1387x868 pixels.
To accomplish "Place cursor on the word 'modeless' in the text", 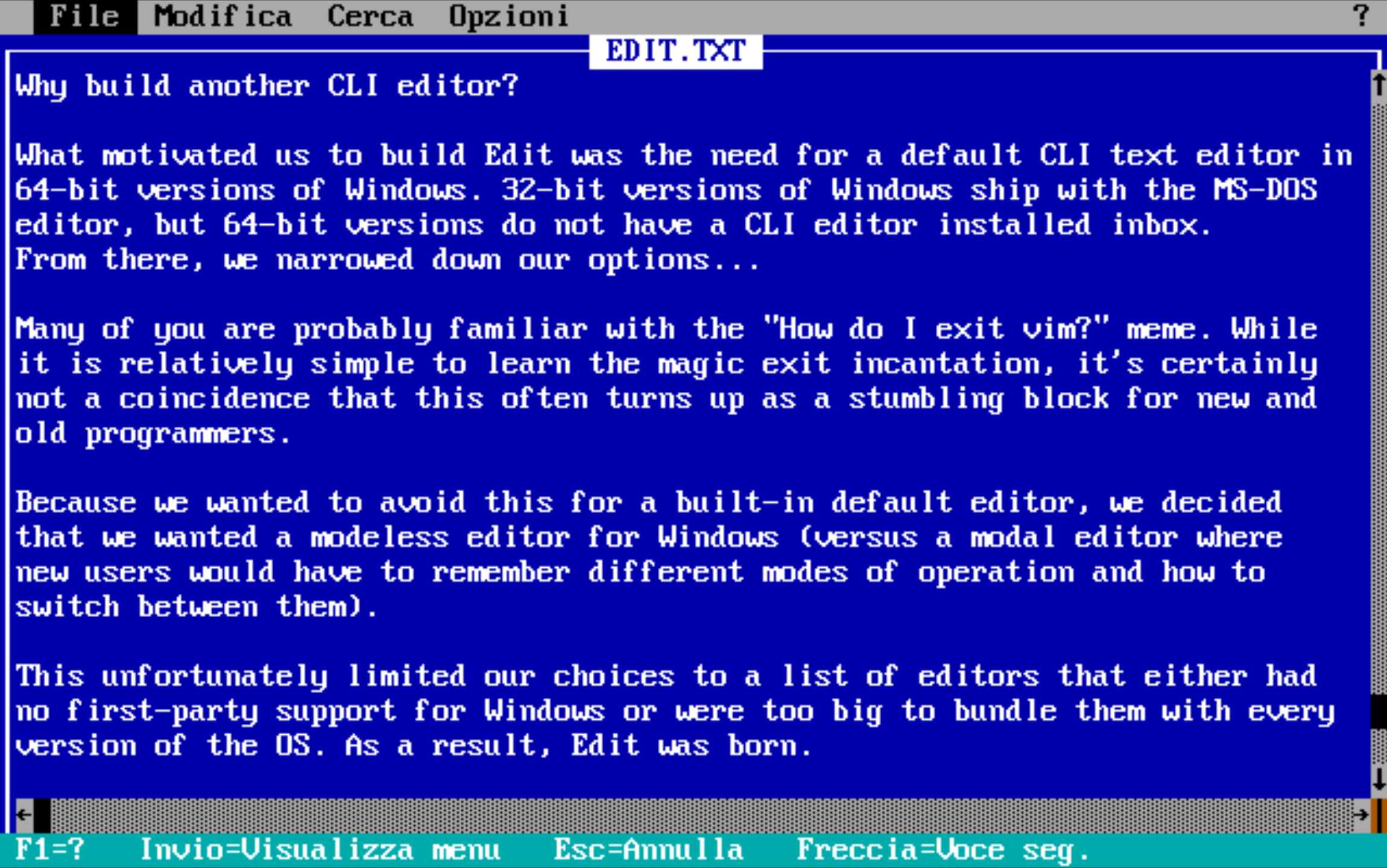I will 379,537.
